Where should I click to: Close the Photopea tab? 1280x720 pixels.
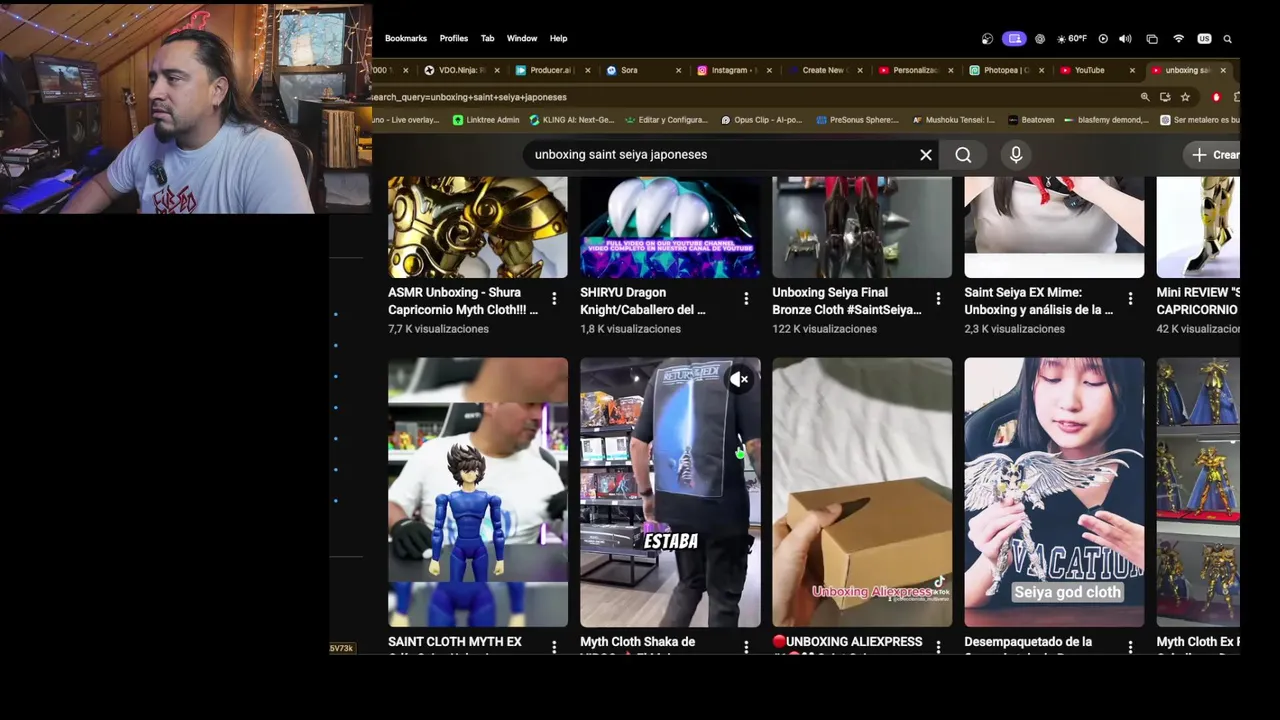pyautogui.click(x=1041, y=70)
